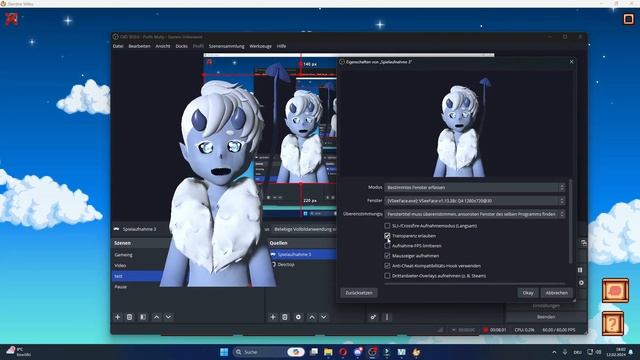Click the square icon at top right corner
Viewport: 640px width, 360px height.
[629, 19]
